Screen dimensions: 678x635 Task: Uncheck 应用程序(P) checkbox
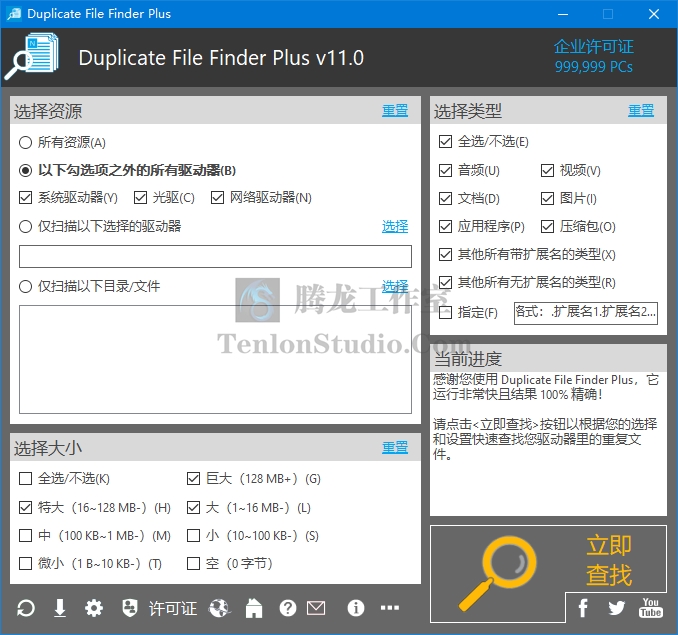pyautogui.click(x=445, y=227)
